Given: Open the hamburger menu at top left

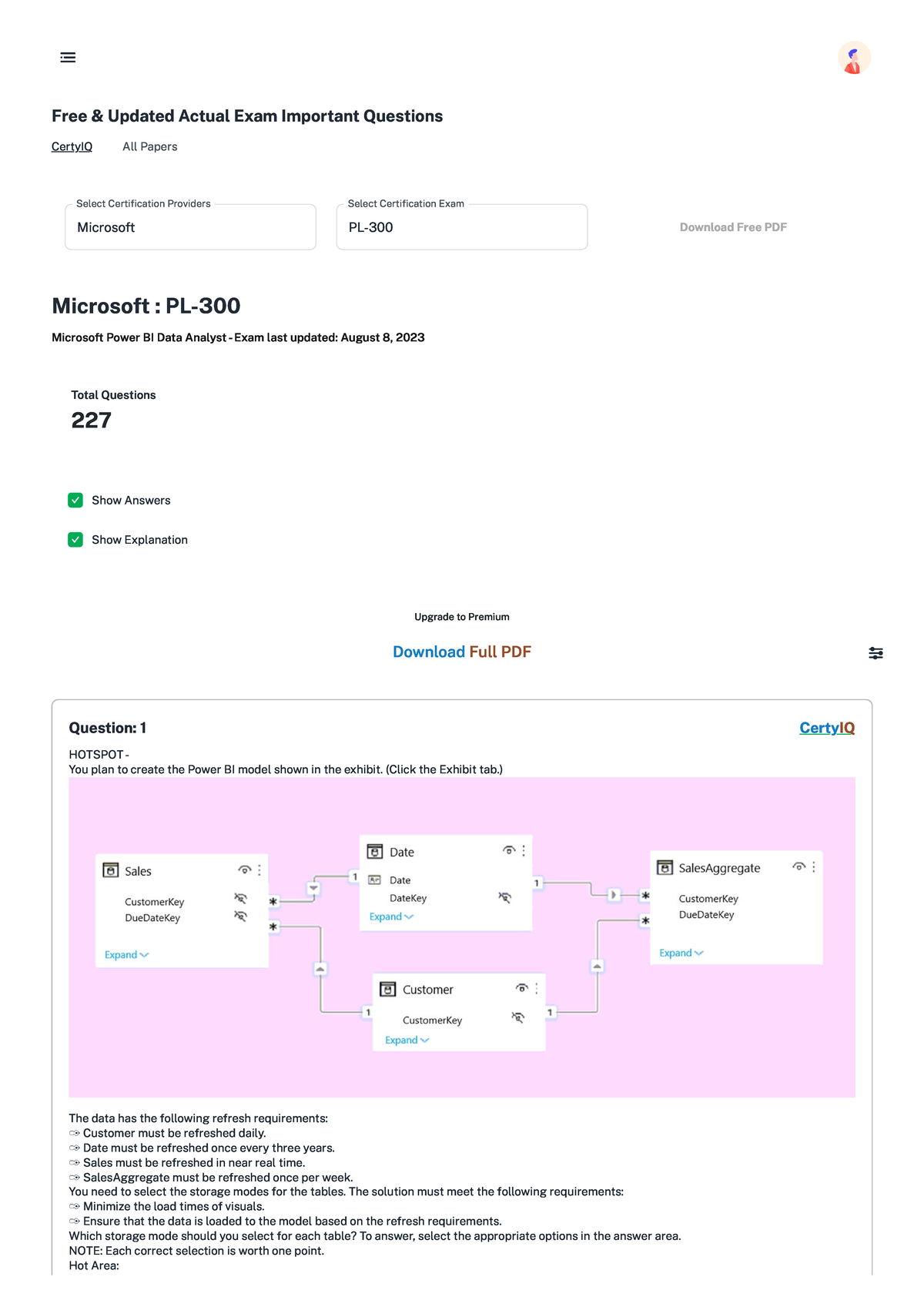Looking at the screenshot, I should point(68,58).
